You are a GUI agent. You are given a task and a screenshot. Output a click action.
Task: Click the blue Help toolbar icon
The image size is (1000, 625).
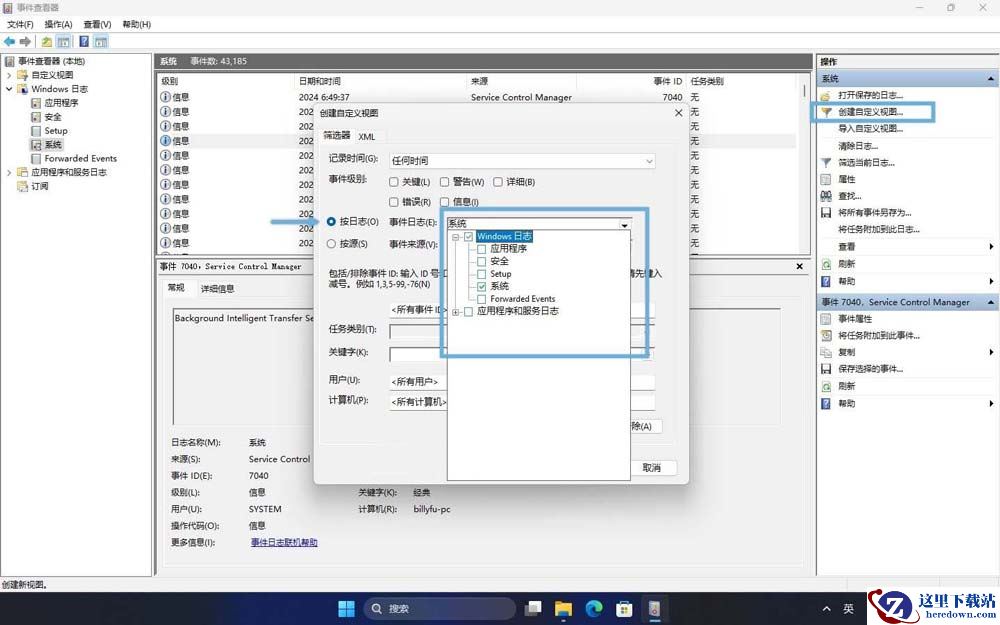[x=84, y=41]
